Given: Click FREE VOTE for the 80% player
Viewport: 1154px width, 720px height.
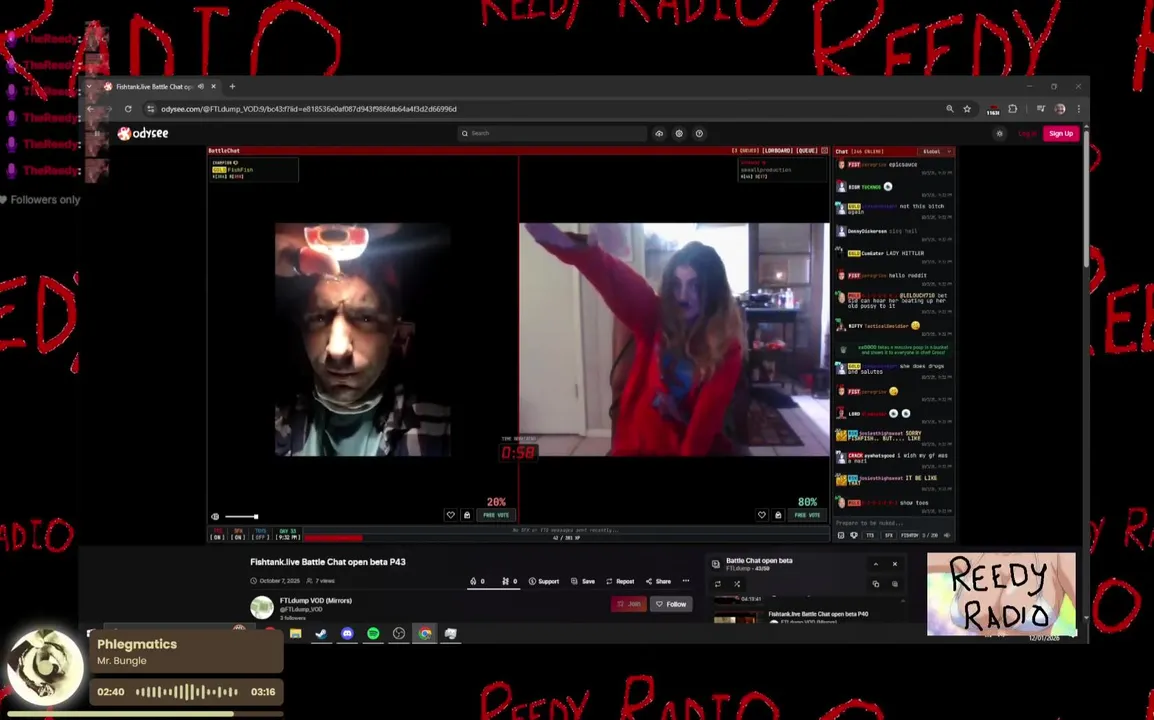Looking at the screenshot, I should pyautogui.click(x=807, y=515).
